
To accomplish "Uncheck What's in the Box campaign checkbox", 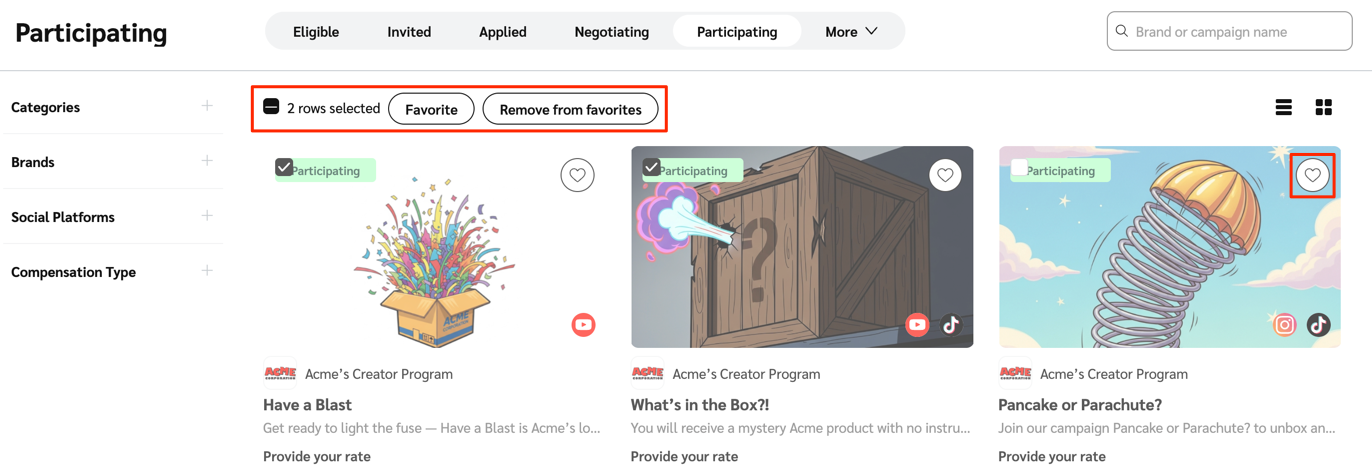I will click(x=652, y=167).
